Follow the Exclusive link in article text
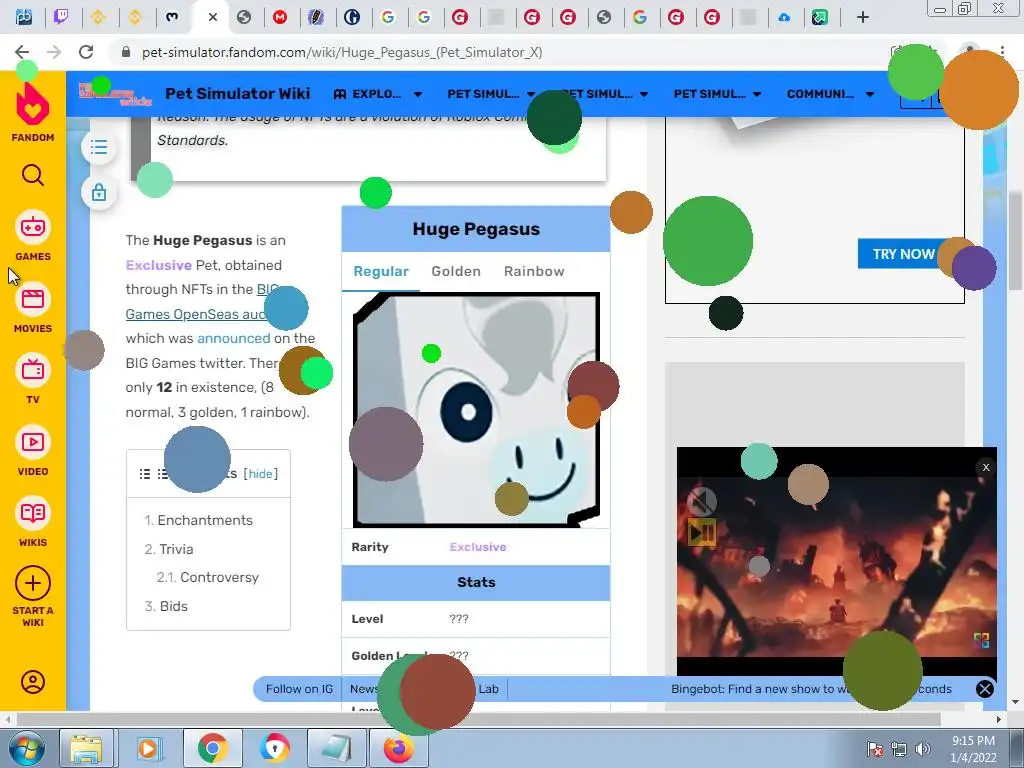 (x=159, y=265)
